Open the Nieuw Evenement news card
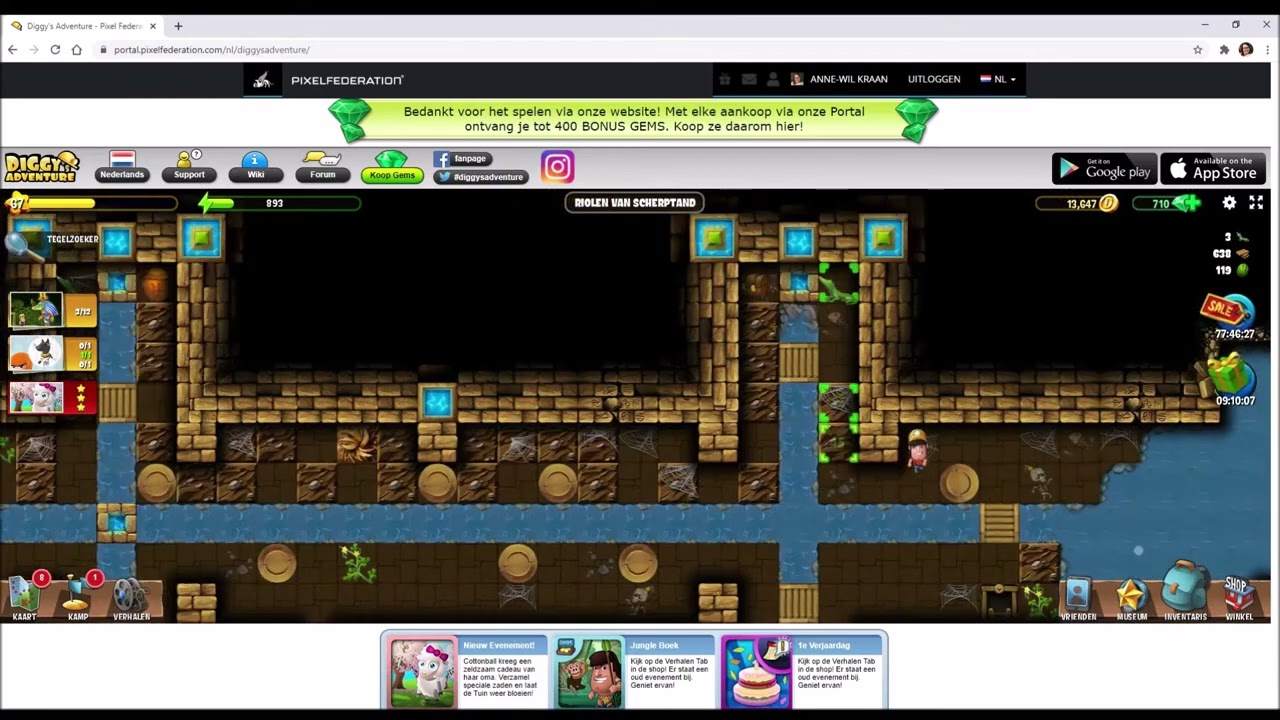This screenshot has height=720, width=1280. point(468,671)
